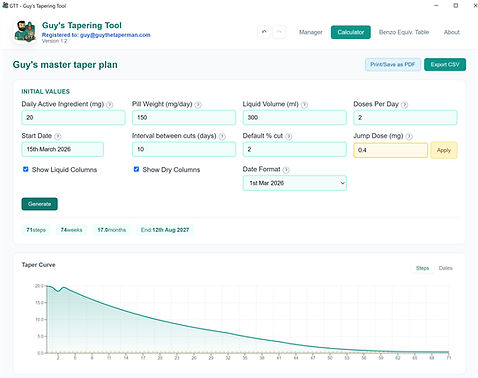This screenshot has height=378, width=478.
Task: Open help icon next to Pill Weight
Action: [198, 105]
